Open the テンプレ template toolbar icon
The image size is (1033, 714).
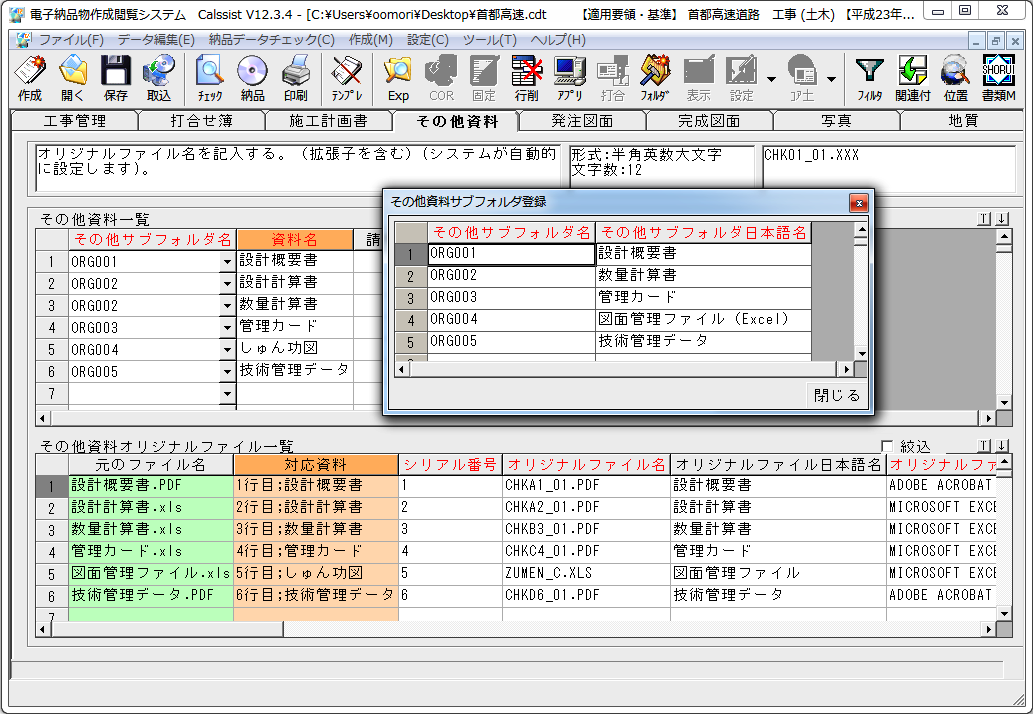(x=347, y=78)
